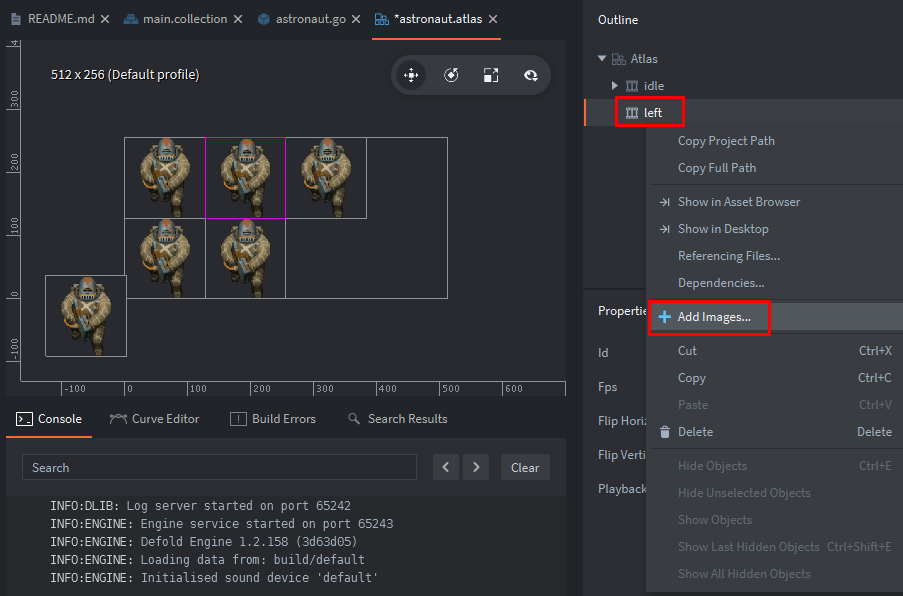
Task: Select the Scale tool in viewport toolbar
Action: click(491, 75)
